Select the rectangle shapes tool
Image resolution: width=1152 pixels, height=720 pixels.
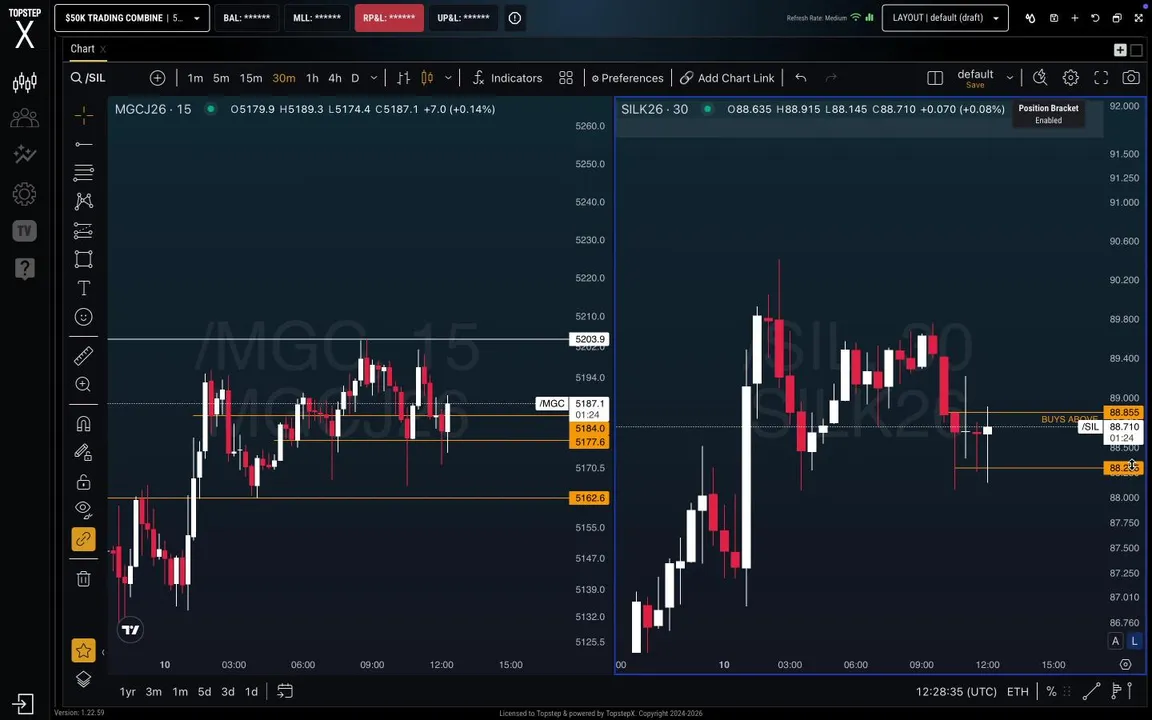[x=83, y=259]
